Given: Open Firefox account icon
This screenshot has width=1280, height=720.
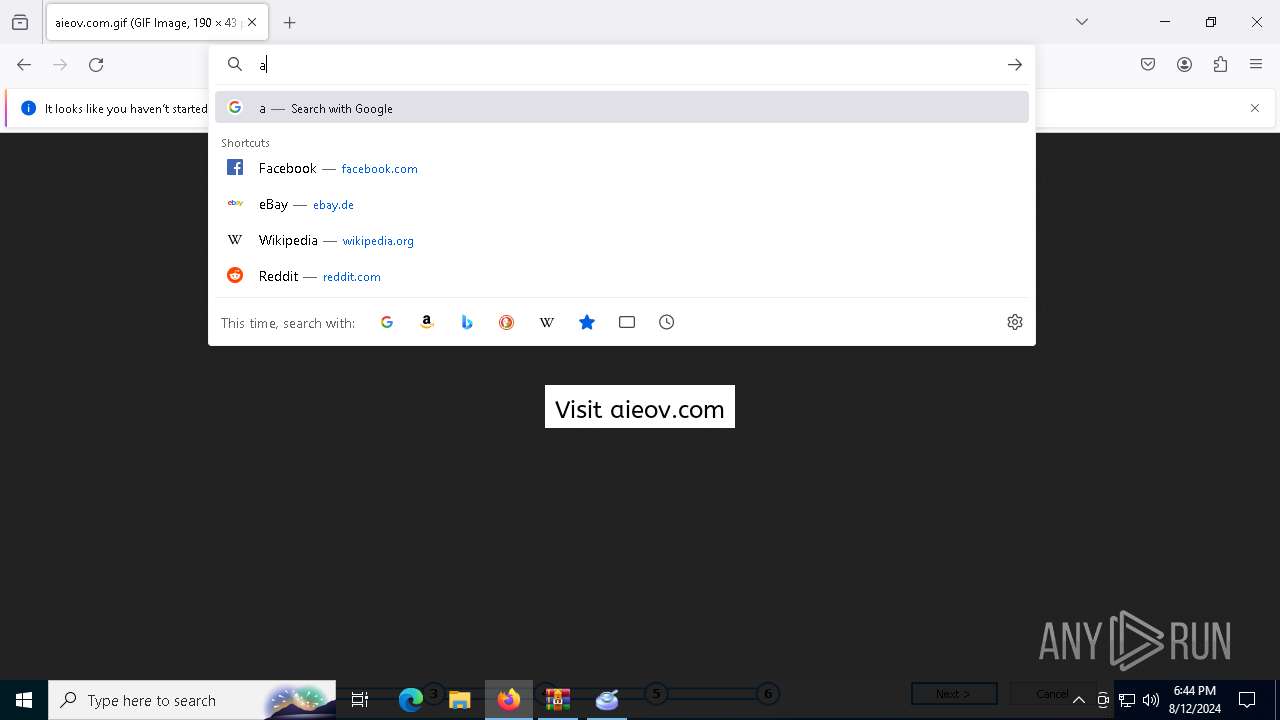Looking at the screenshot, I should [1184, 65].
